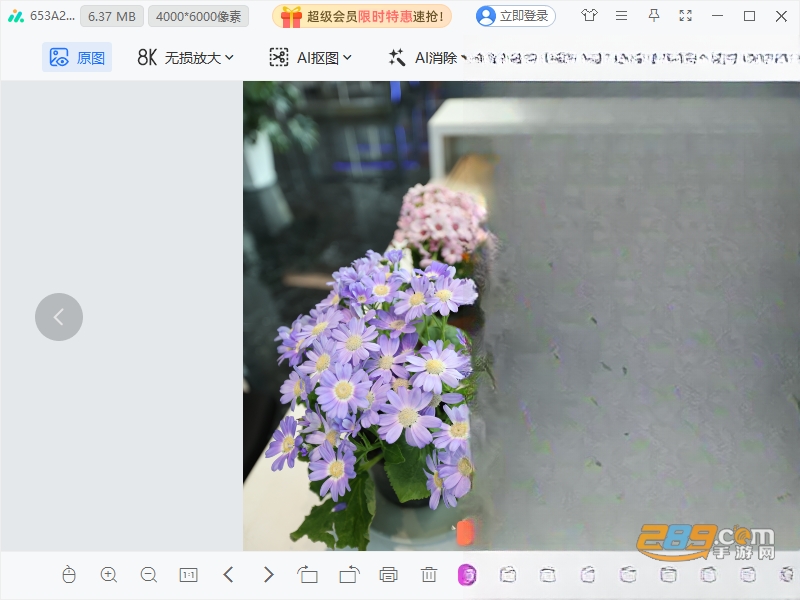
Task: Select the 原图 original image view
Action: [x=77, y=57]
